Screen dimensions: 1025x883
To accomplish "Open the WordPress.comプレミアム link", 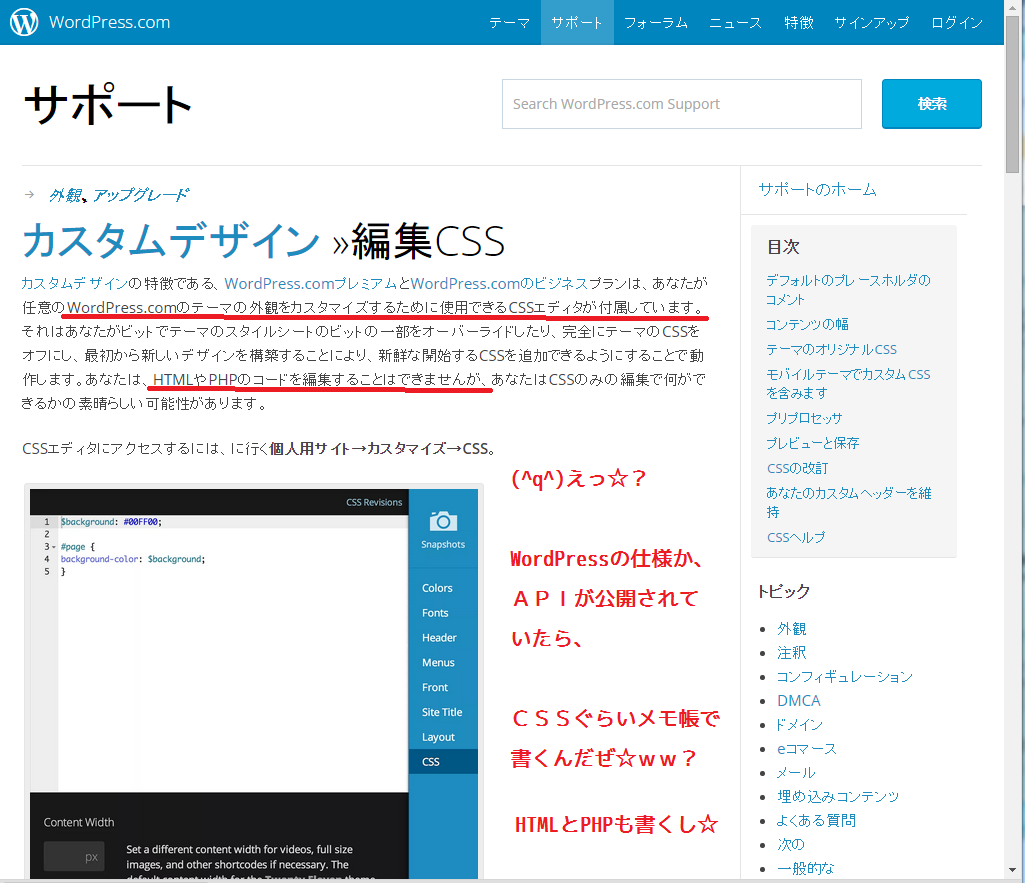I will 311,283.
